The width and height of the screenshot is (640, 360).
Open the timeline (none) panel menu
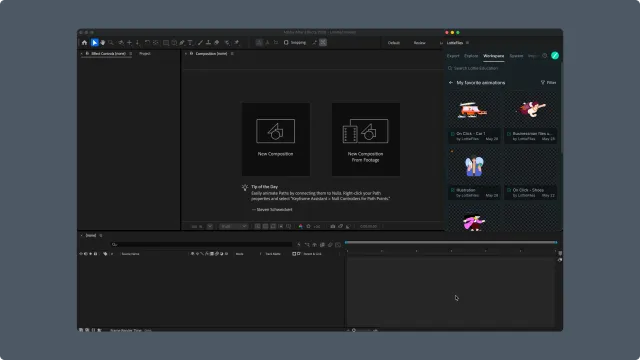tap(101, 236)
